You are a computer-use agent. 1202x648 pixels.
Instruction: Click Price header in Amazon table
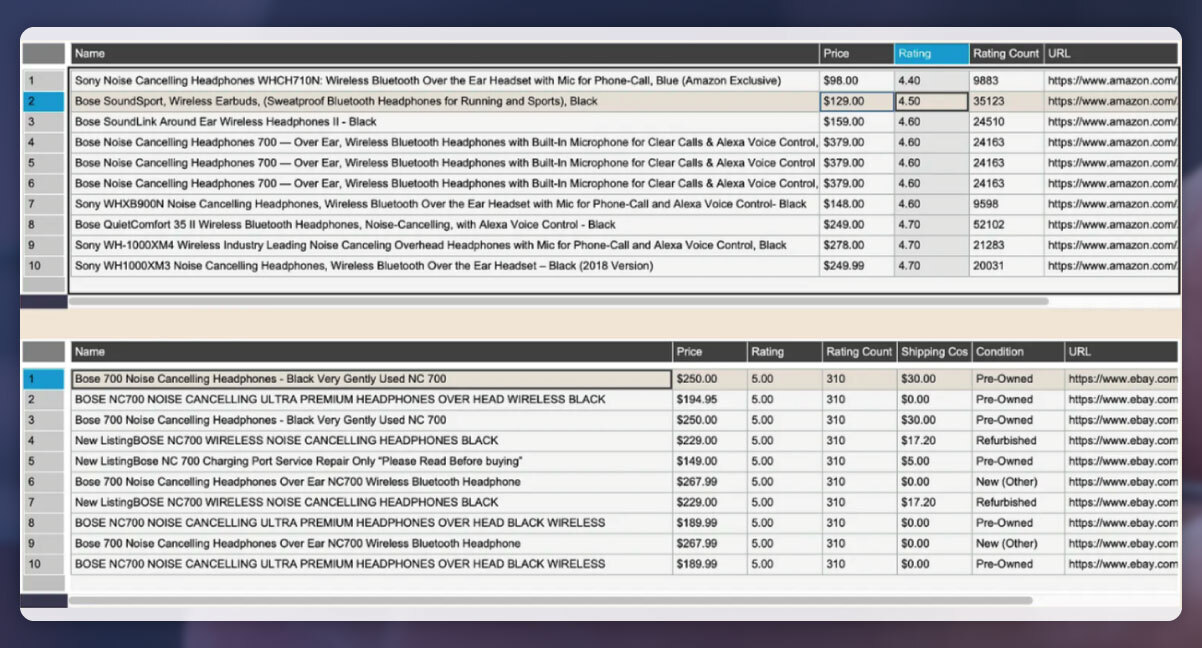pos(856,54)
